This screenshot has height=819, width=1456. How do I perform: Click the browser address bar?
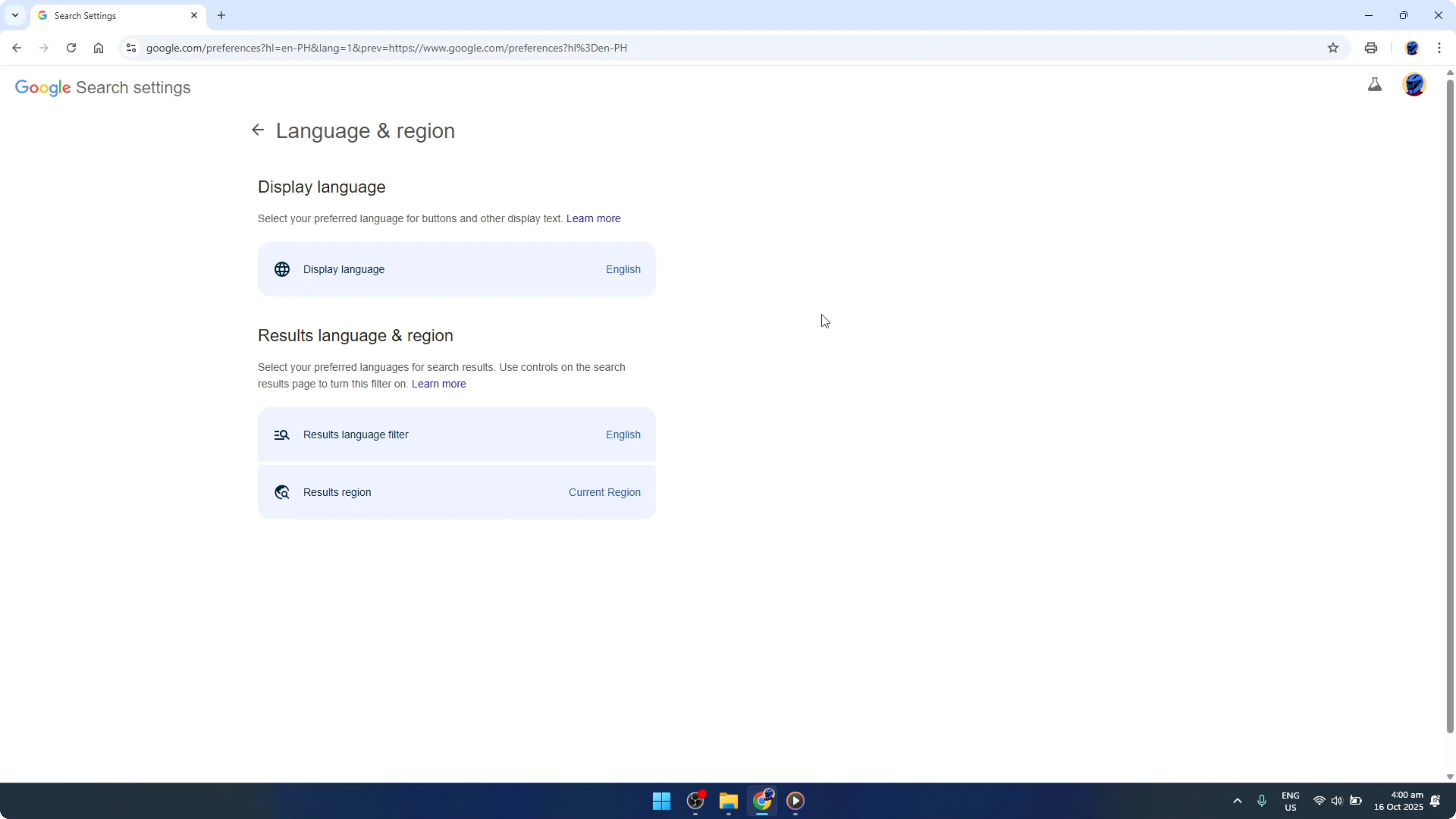[x=396, y=48]
